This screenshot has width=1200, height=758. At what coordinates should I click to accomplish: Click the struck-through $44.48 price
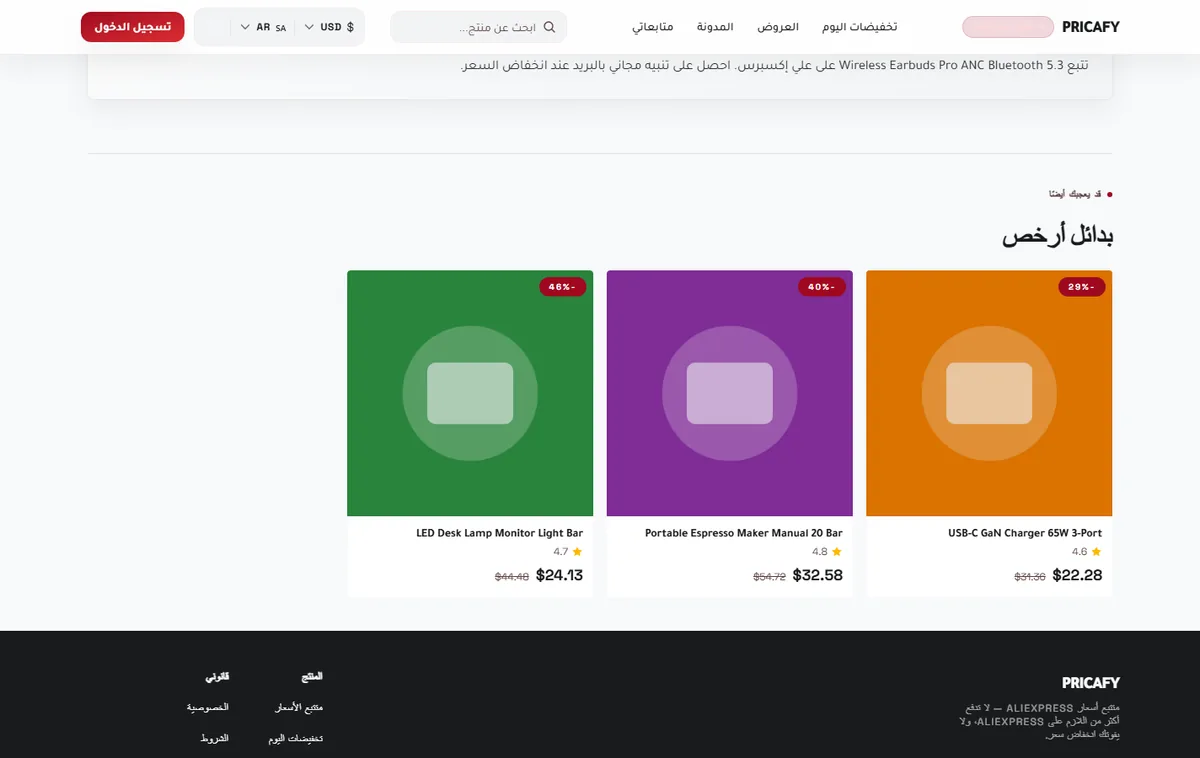[x=512, y=577]
